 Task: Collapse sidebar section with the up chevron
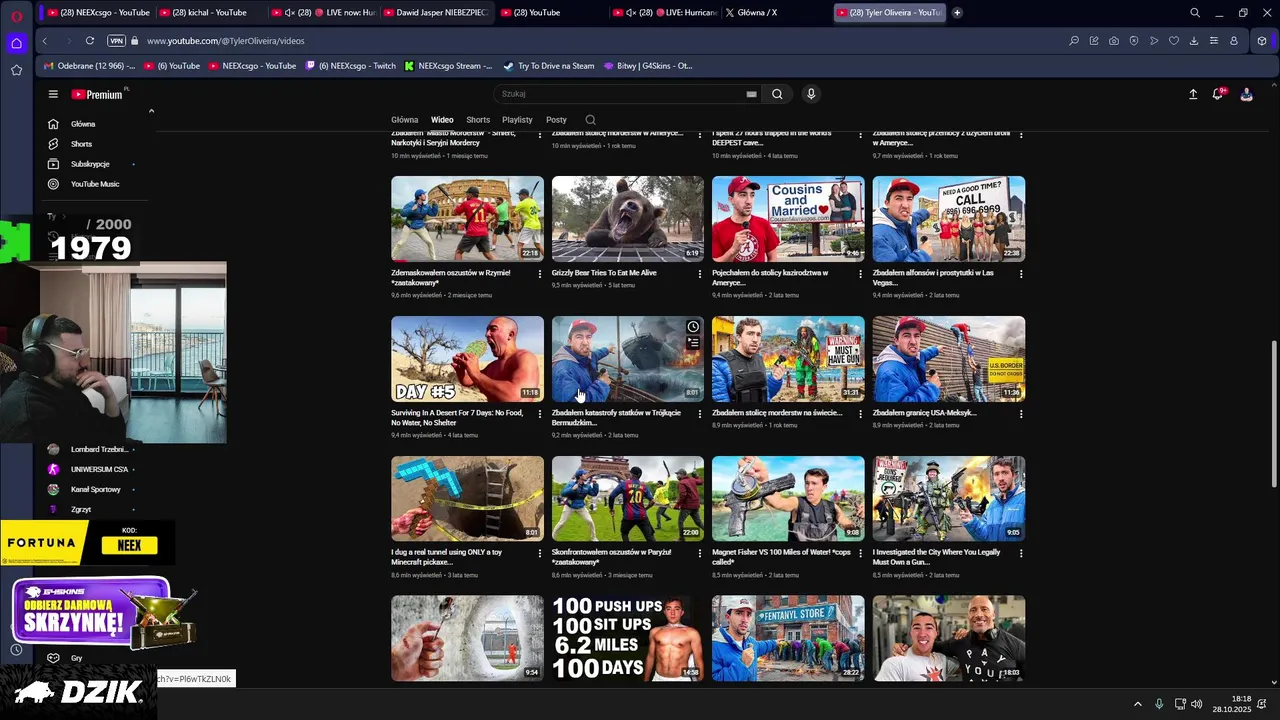point(152,110)
